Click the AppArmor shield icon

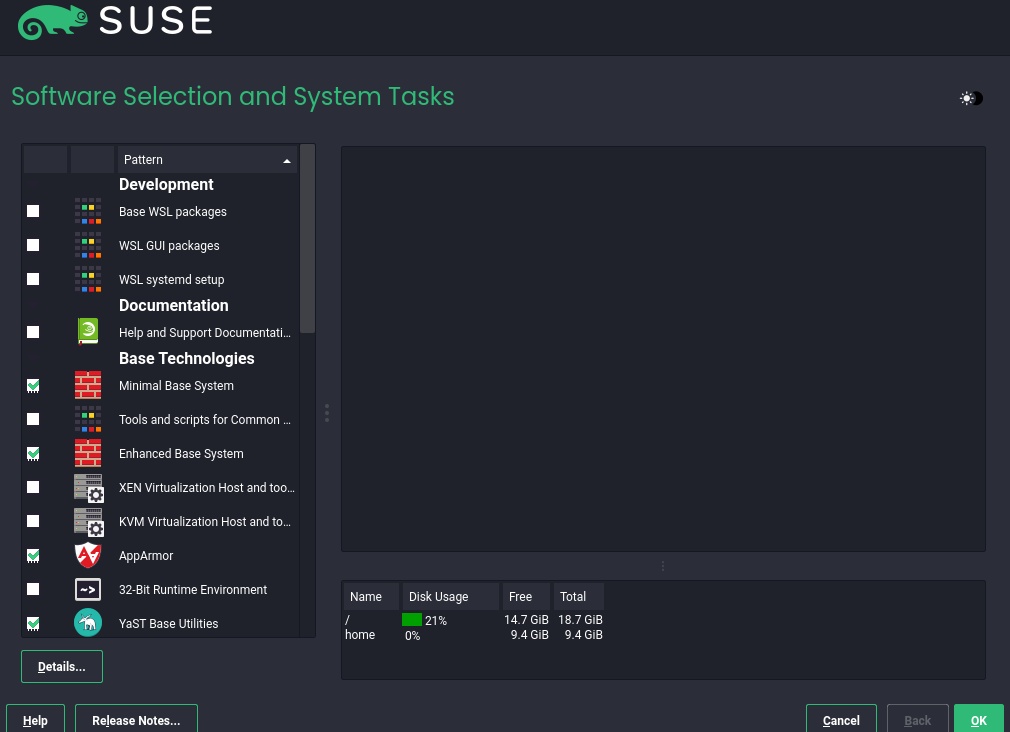click(x=88, y=555)
